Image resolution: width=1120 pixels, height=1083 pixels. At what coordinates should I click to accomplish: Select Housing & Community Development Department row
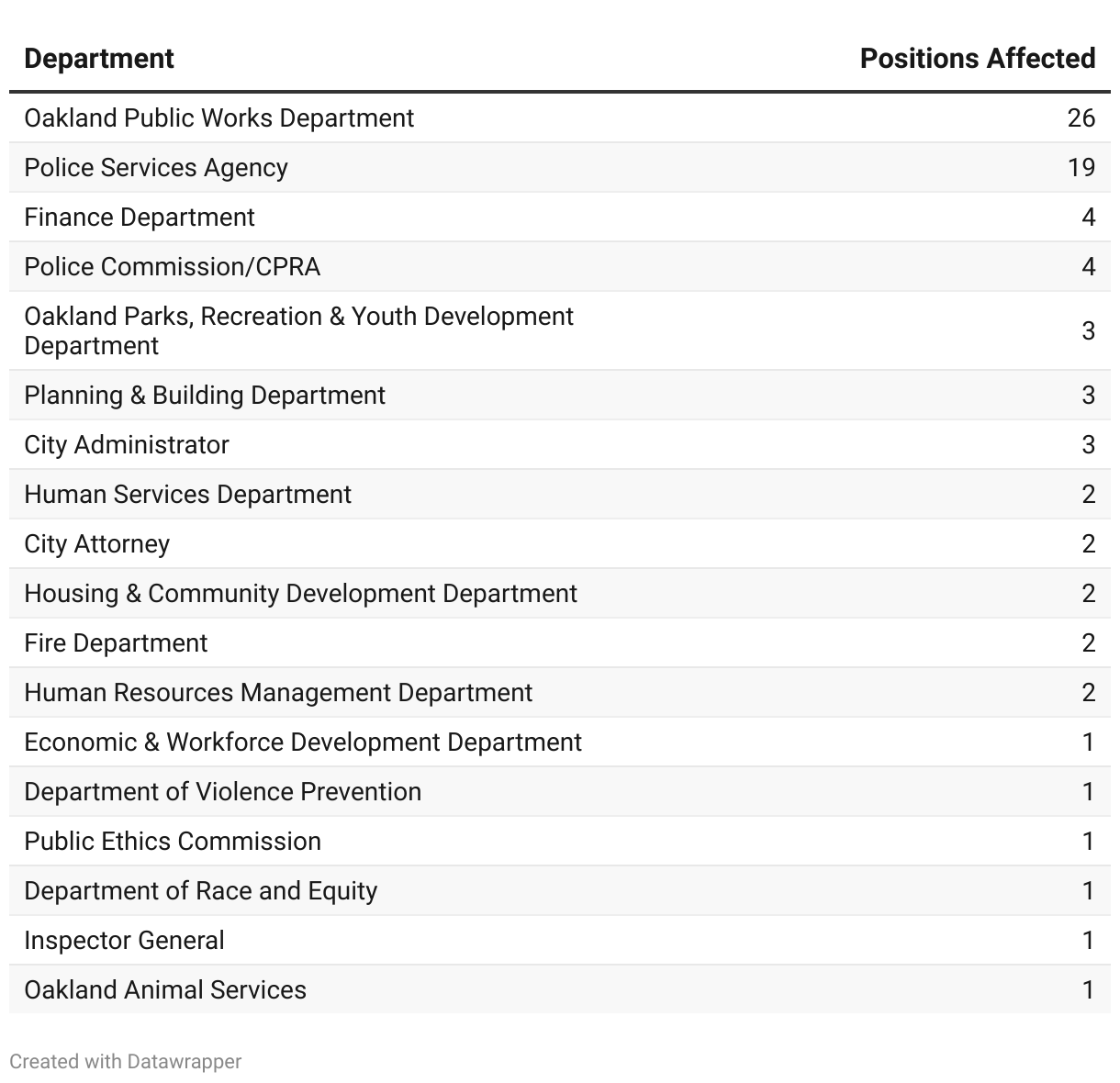[560, 593]
